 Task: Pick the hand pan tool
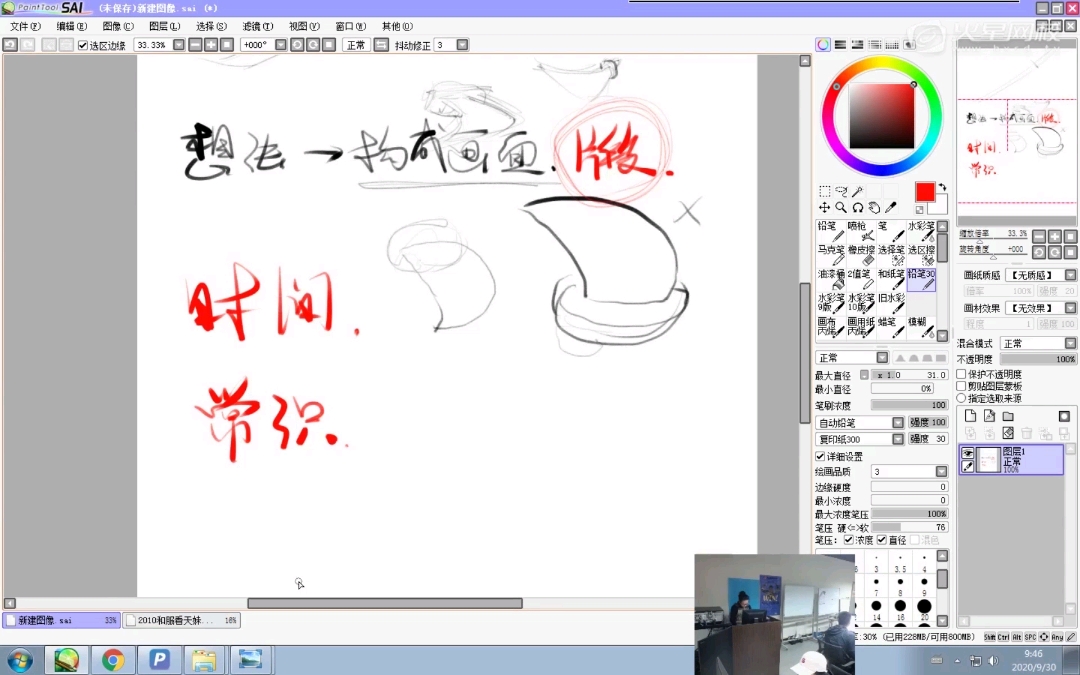[874, 207]
